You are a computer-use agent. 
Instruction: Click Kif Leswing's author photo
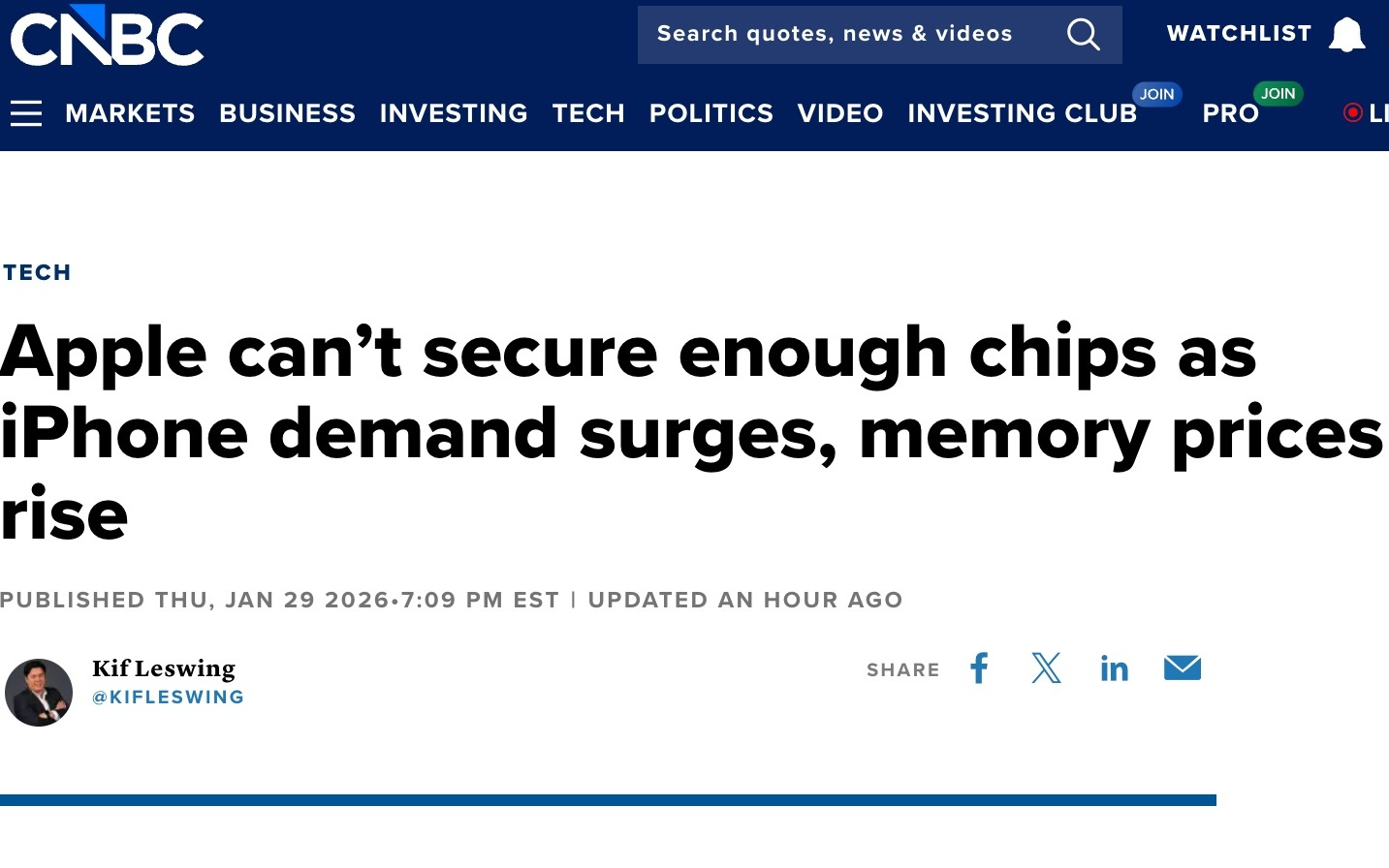click(39, 693)
